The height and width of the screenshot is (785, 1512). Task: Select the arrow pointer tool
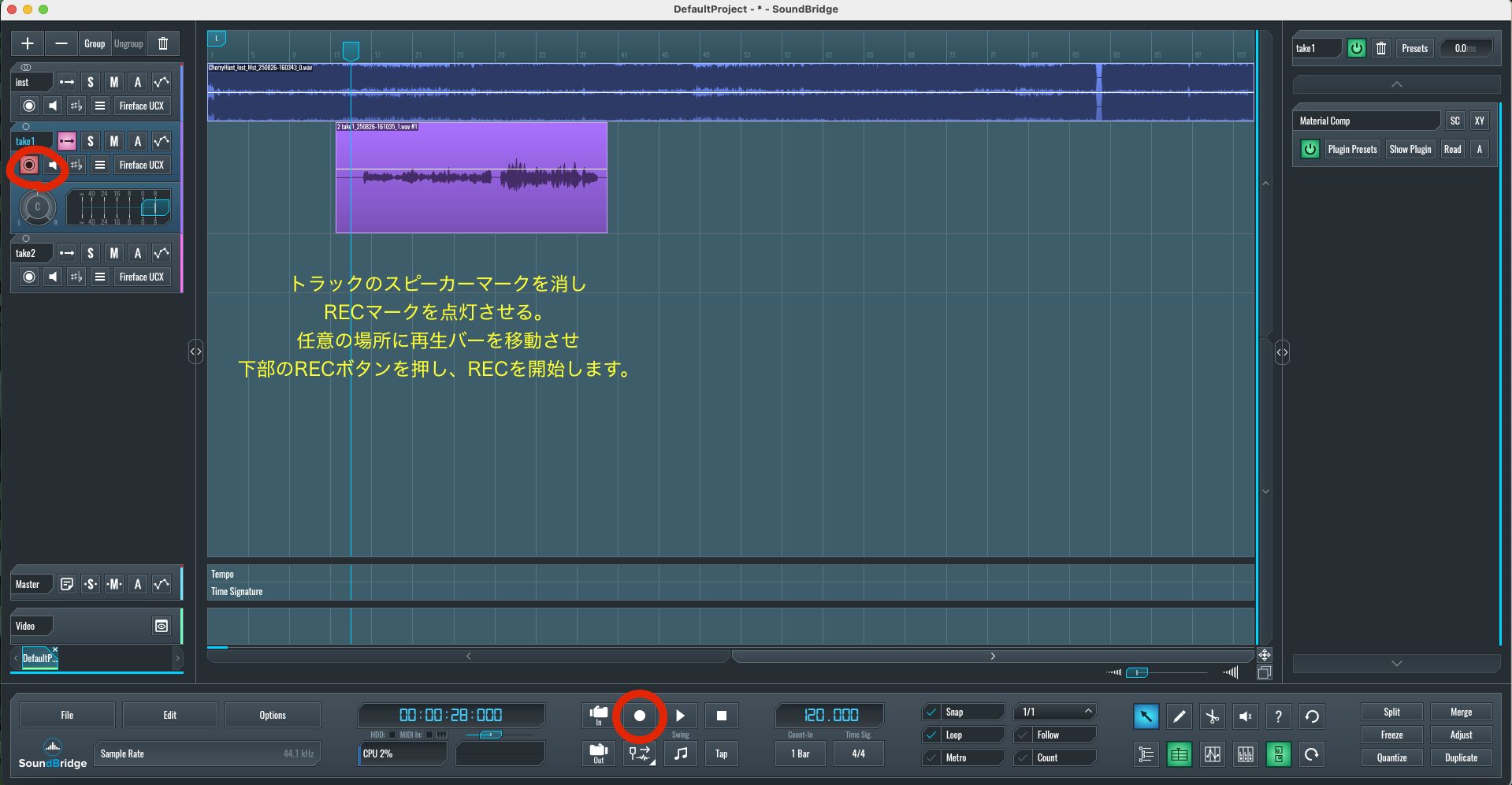tap(1146, 716)
